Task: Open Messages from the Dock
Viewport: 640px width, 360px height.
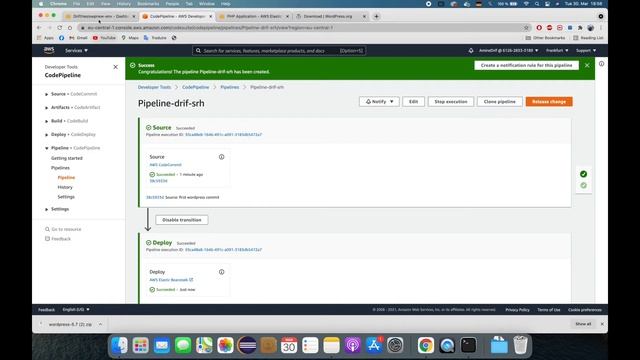Action: pyautogui.click(x=183, y=345)
